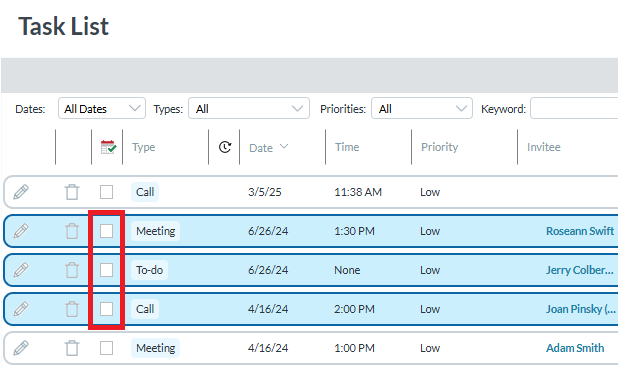
Task: Tick the To-do task checkbox
Action: tap(106, 270)
